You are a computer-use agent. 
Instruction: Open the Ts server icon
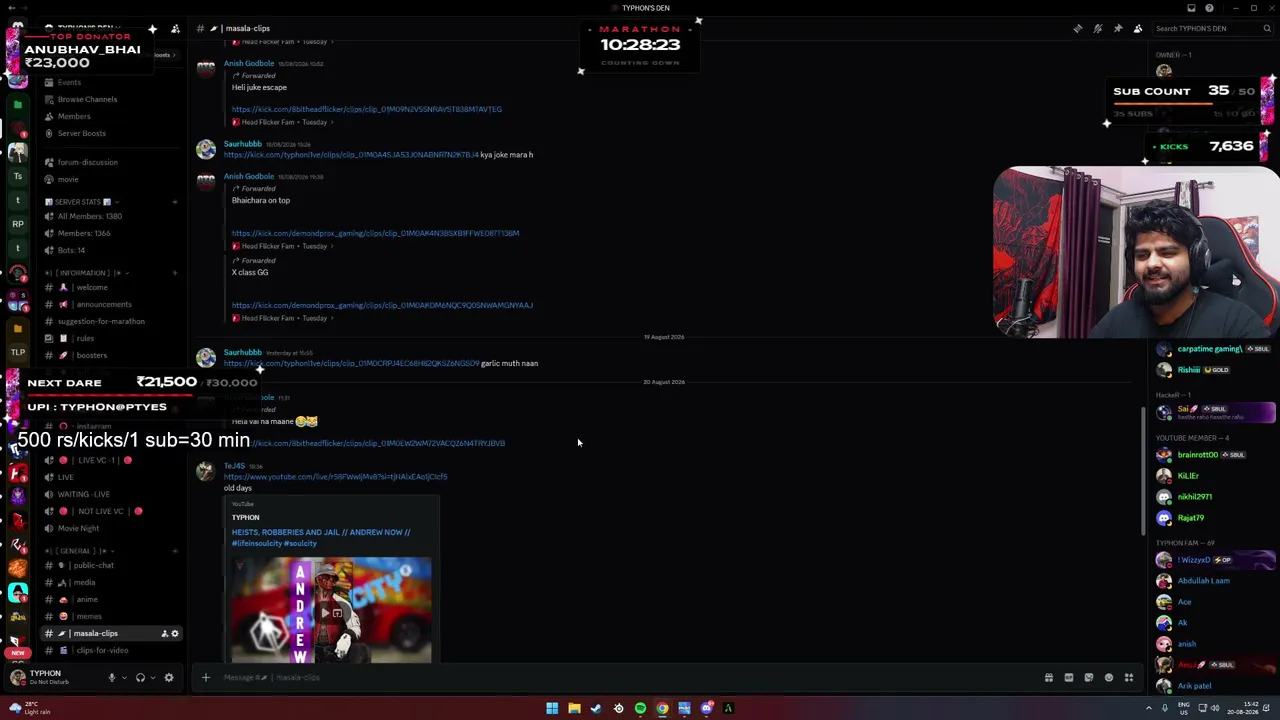[x=18, y=176]
